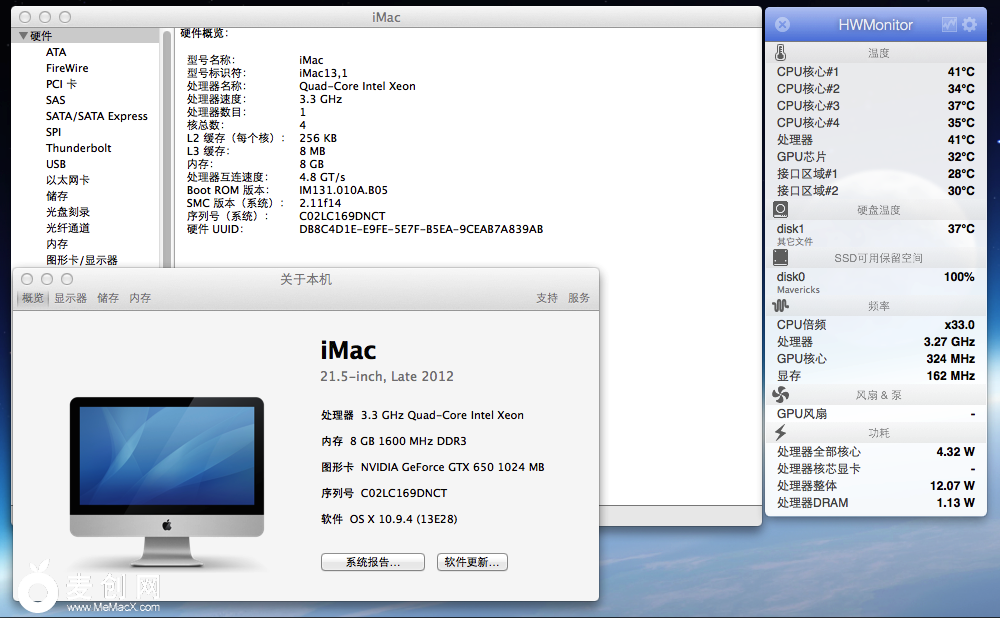Click hard disk icon beside 硬盘温度
1000x618 pixels.
[781, 210]
